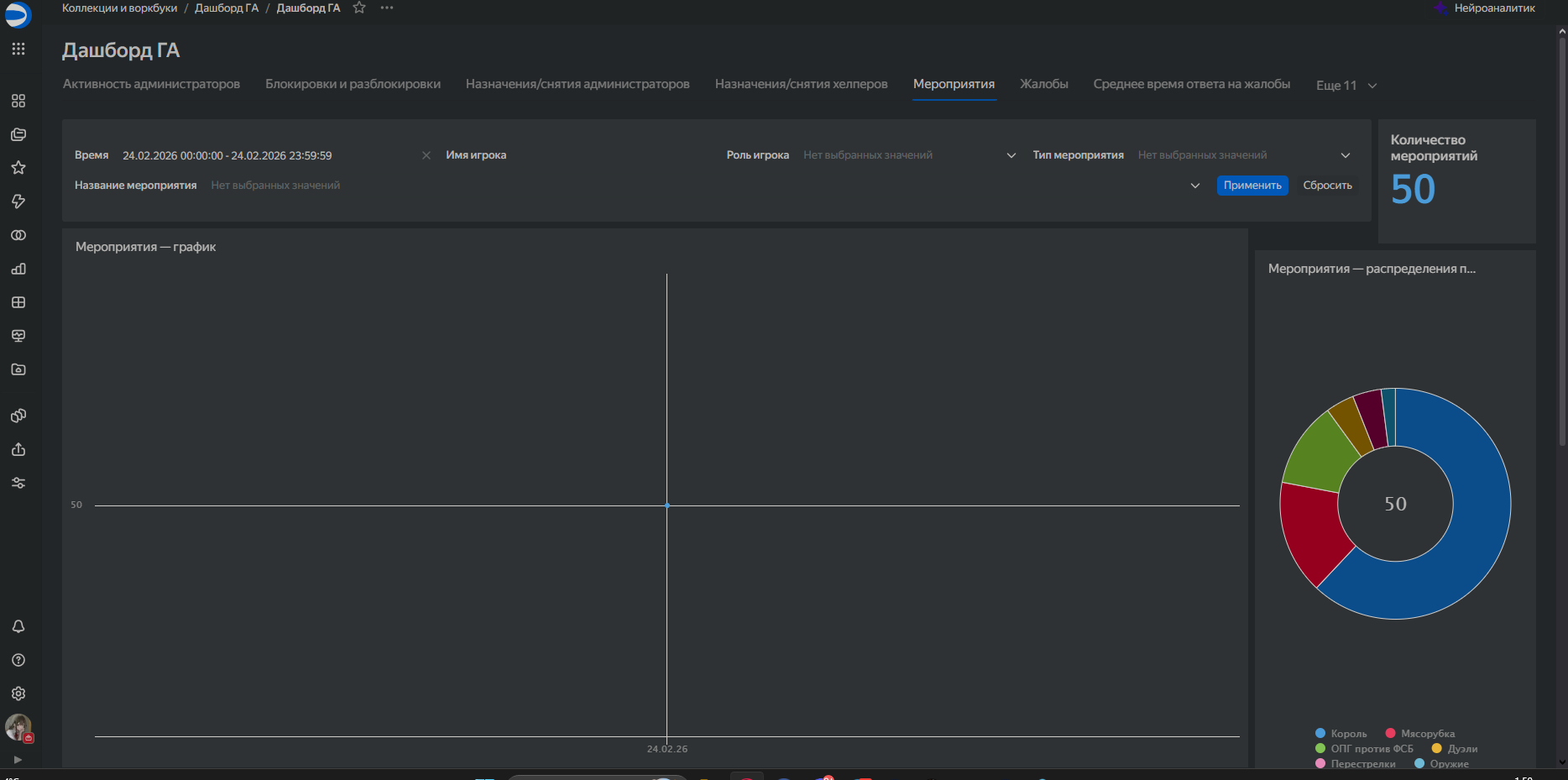The width and height of the screenshot is (1568, 780).
Task: Open the help question mark icon
Action: 18,660
